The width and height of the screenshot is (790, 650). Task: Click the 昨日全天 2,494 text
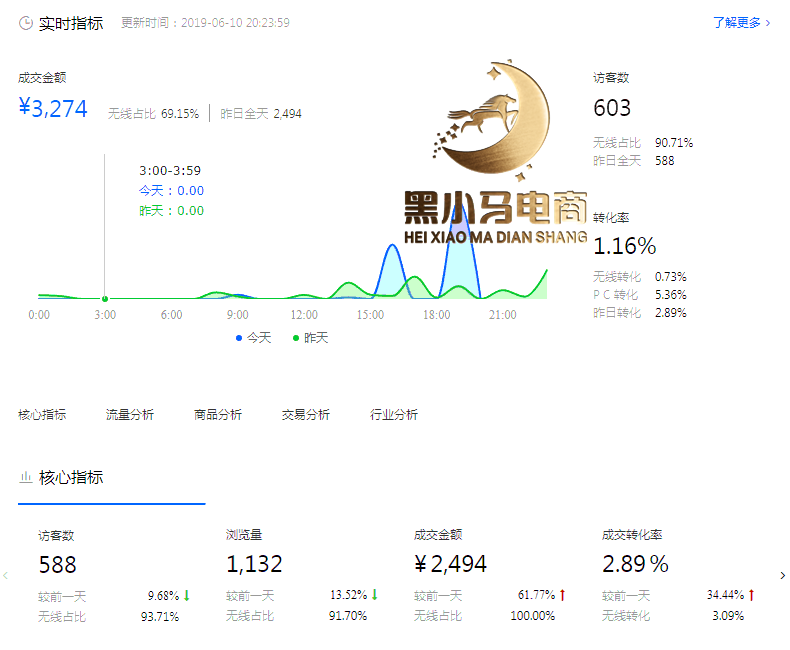pos(260,114)
